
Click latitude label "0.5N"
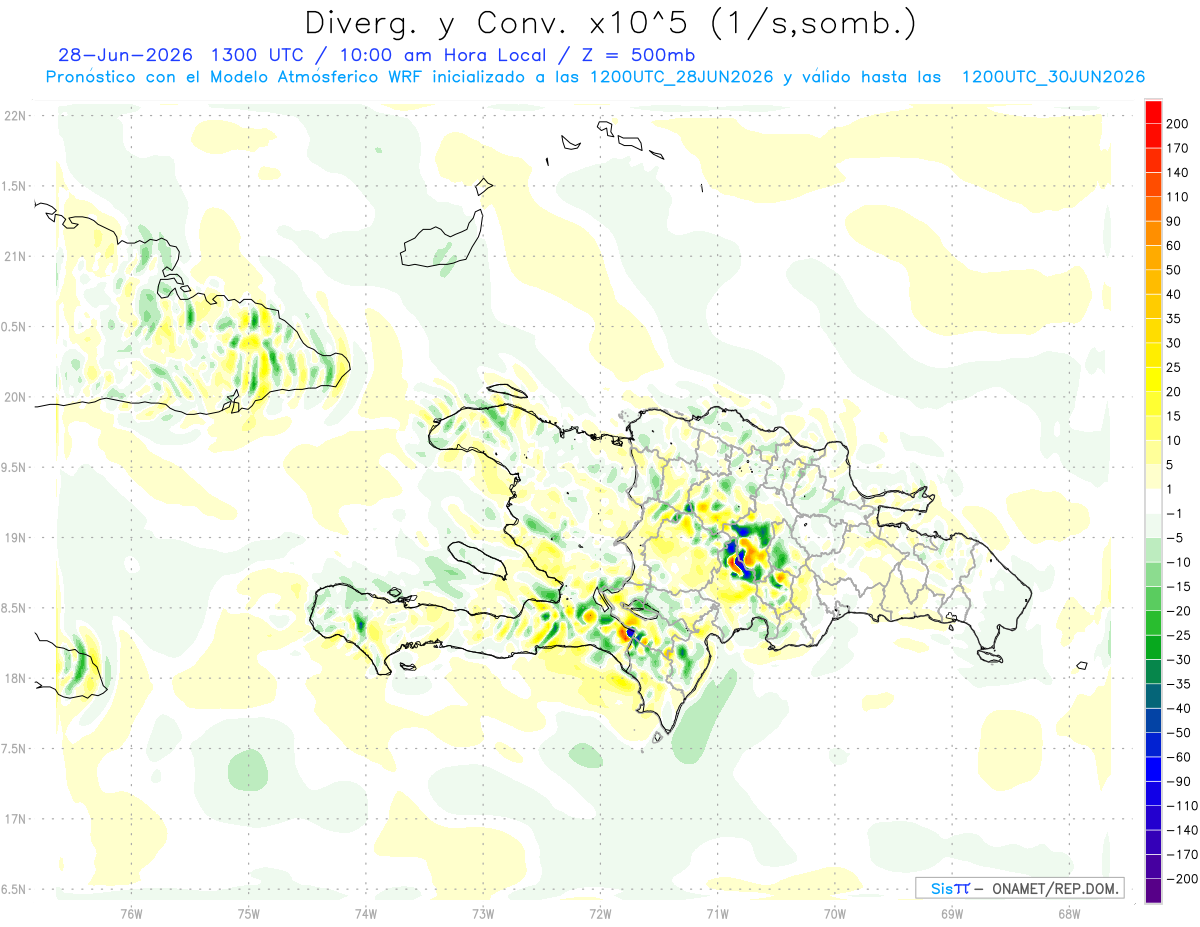point(14,327)
